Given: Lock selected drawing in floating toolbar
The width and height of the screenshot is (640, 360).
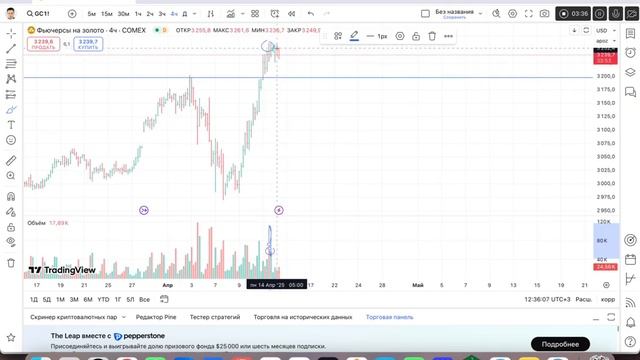Looking at the screenshot, I should [x=416, y=36].
